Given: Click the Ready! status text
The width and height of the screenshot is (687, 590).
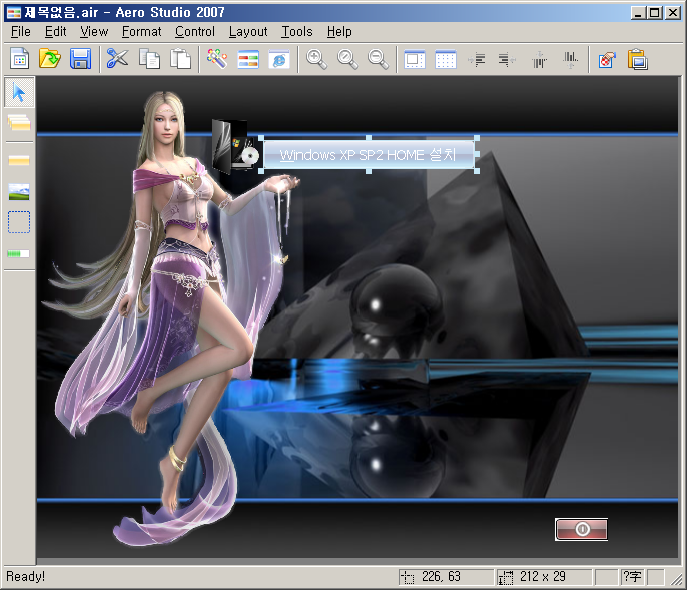Looking at the screenshot, I should click(x=25, y=576).
